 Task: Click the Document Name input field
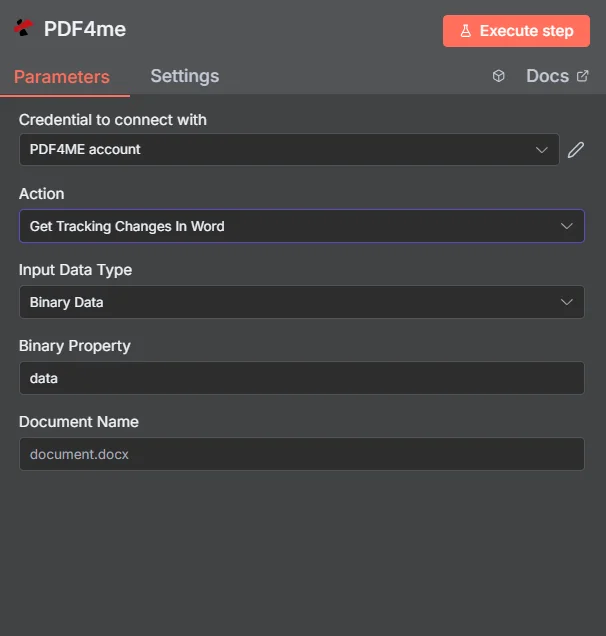(x=302, y=454)
